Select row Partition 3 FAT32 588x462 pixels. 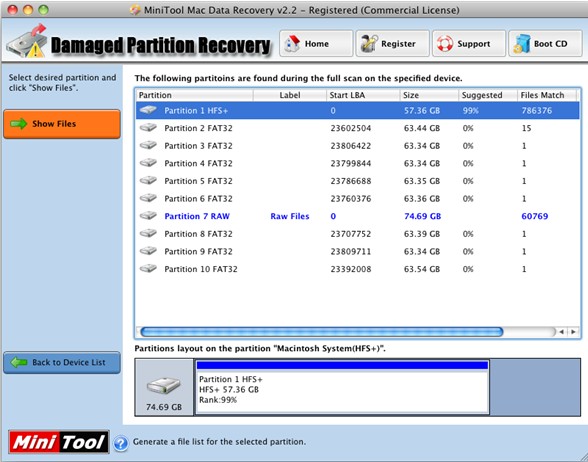(x=357, y=146)
